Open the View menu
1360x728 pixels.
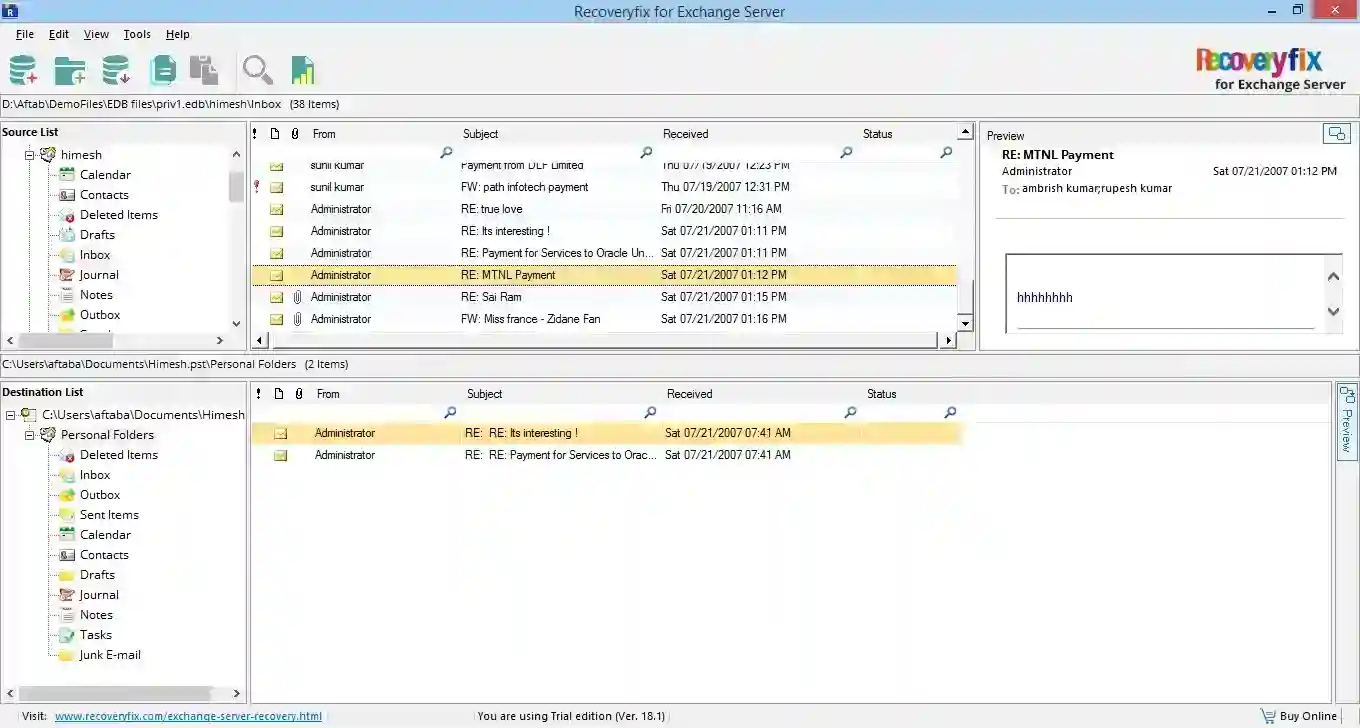pos(96,34)
